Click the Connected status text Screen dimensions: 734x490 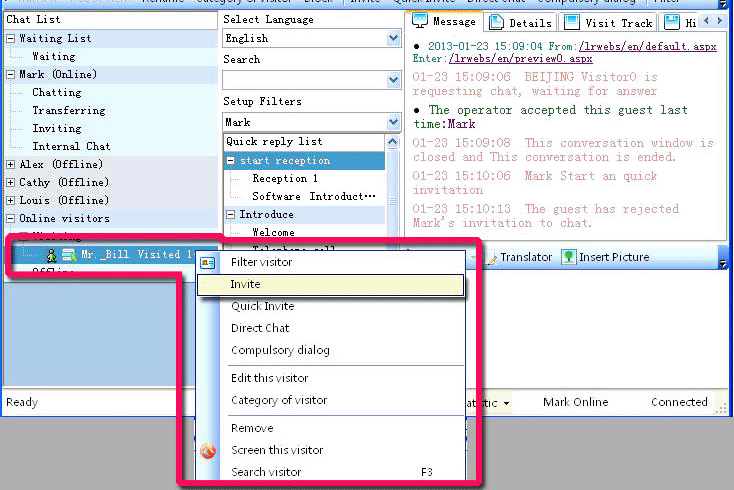679,402
